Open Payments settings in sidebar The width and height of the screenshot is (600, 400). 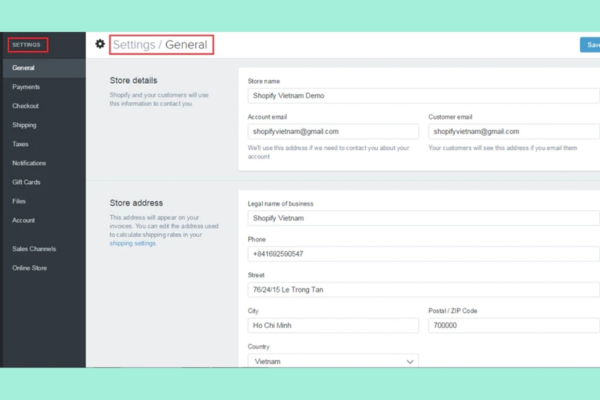click(x=26, y=87)
